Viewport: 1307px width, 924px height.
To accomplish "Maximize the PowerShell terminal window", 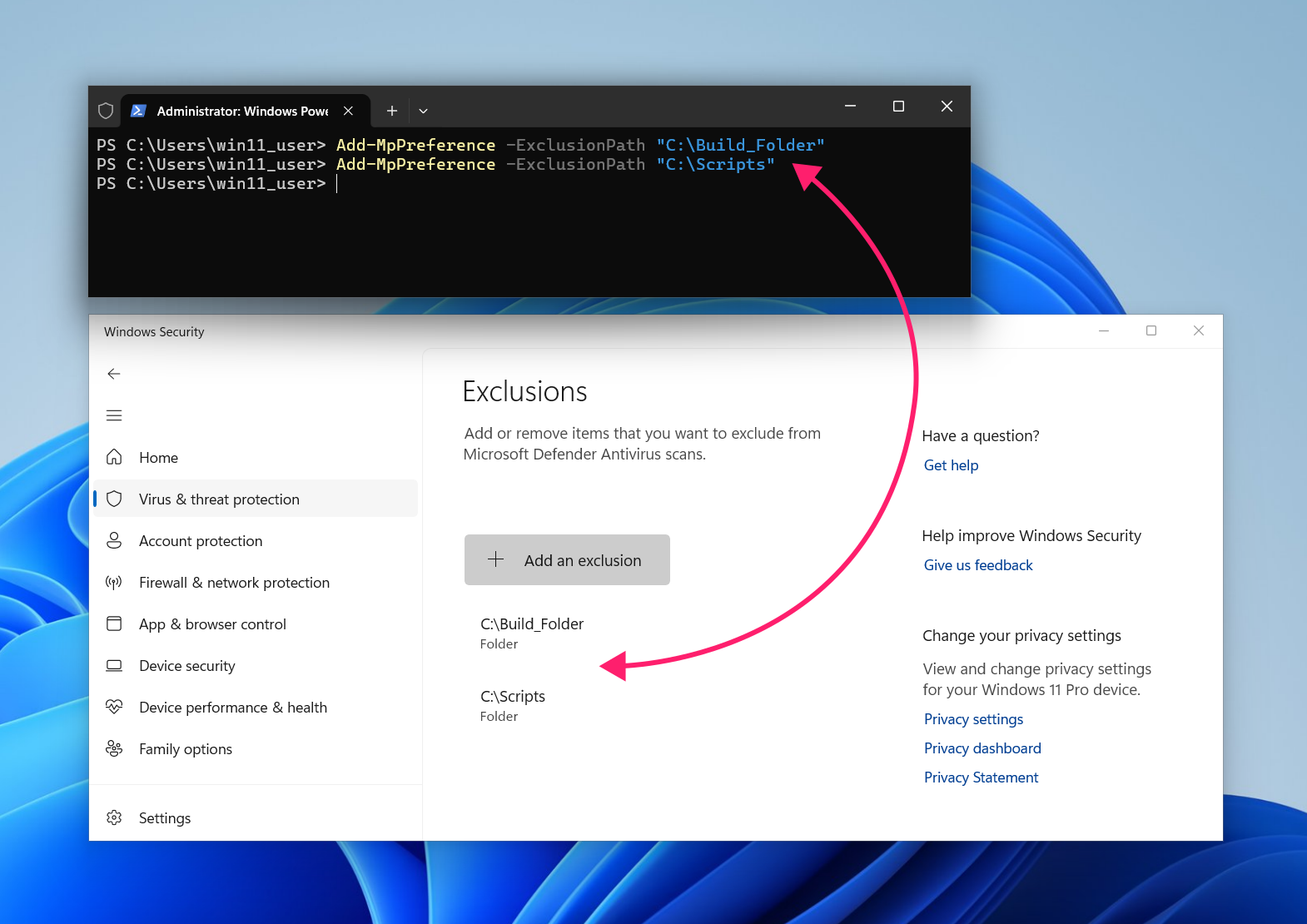I will [x=898, y=106].
